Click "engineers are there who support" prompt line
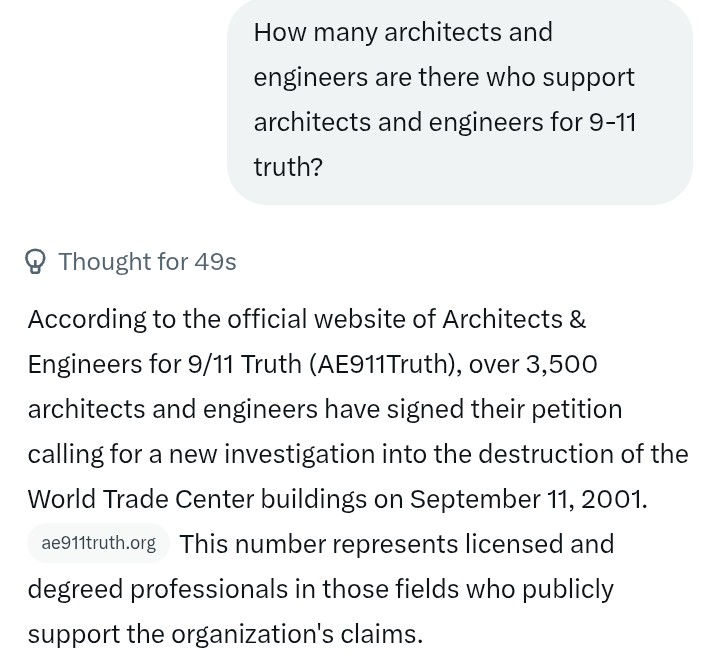Viewport: 720px width, 656px height. 444,77
